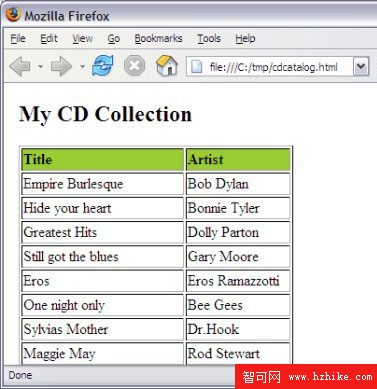Click the green Title column header

103,159
